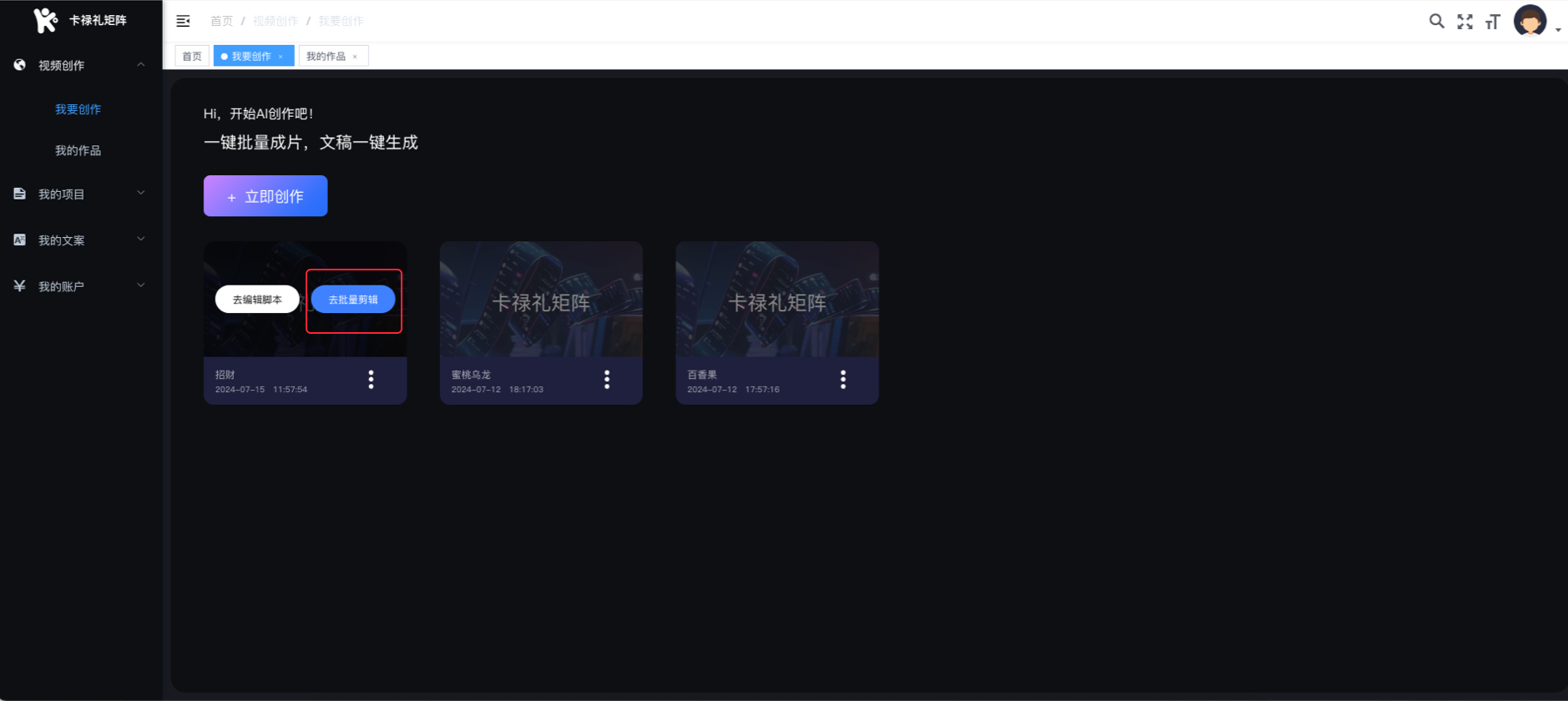This screenshot has width=1568, height=701.
Task: Close the 我的作品 tab
Action: tap(355, 57)
